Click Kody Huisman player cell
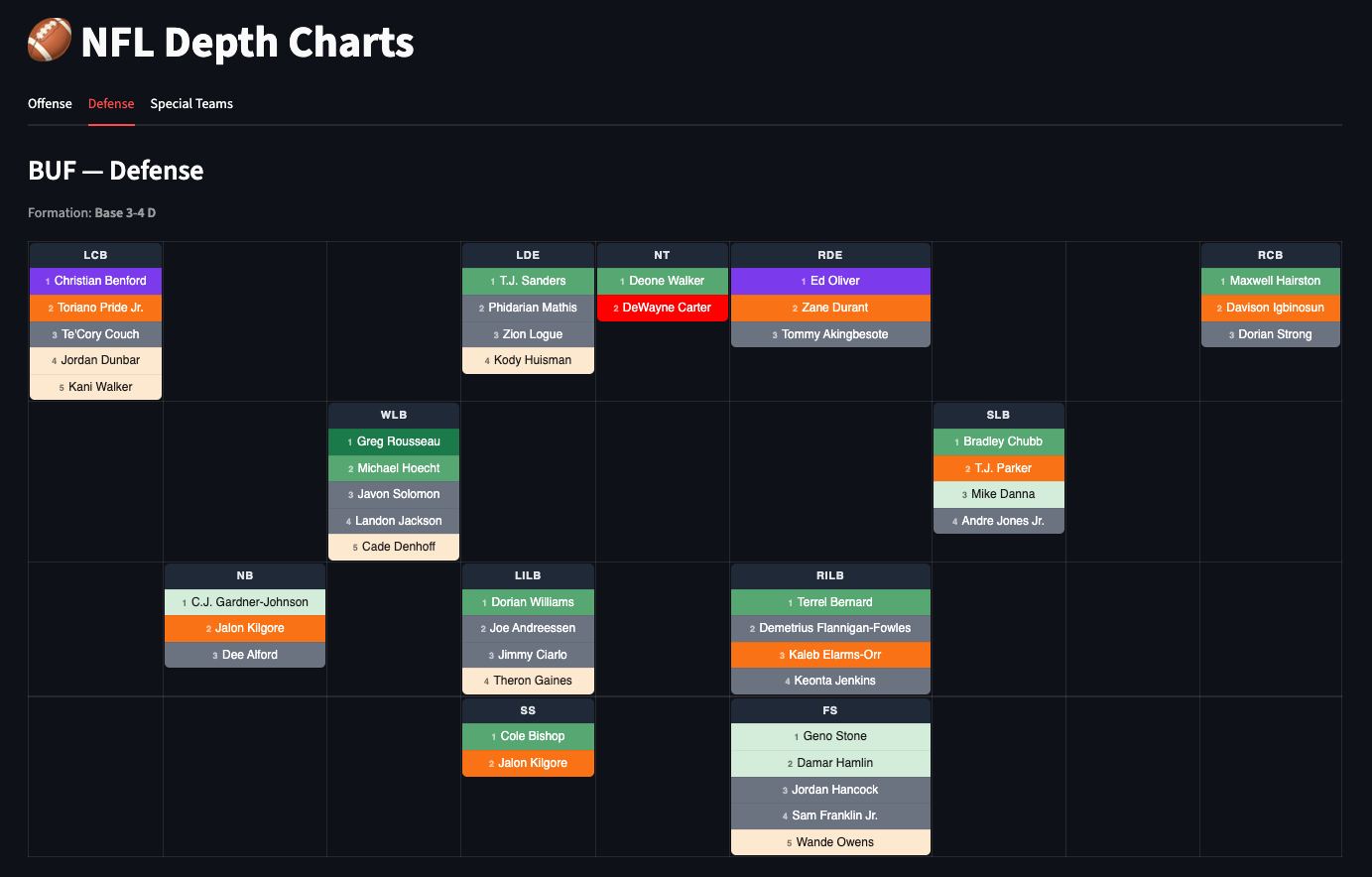This screenshot has width=1372, height=877. pos(528,360)
